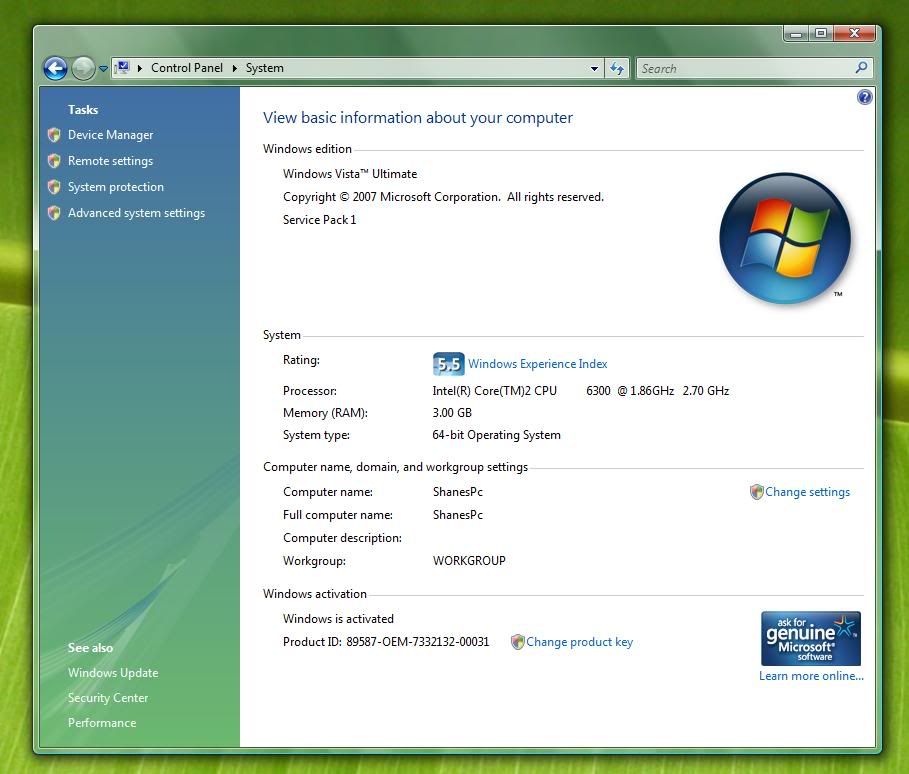The image size is (909, 774).
Task: Expand the arrow before Control Panel
Action: pos(140,68)
